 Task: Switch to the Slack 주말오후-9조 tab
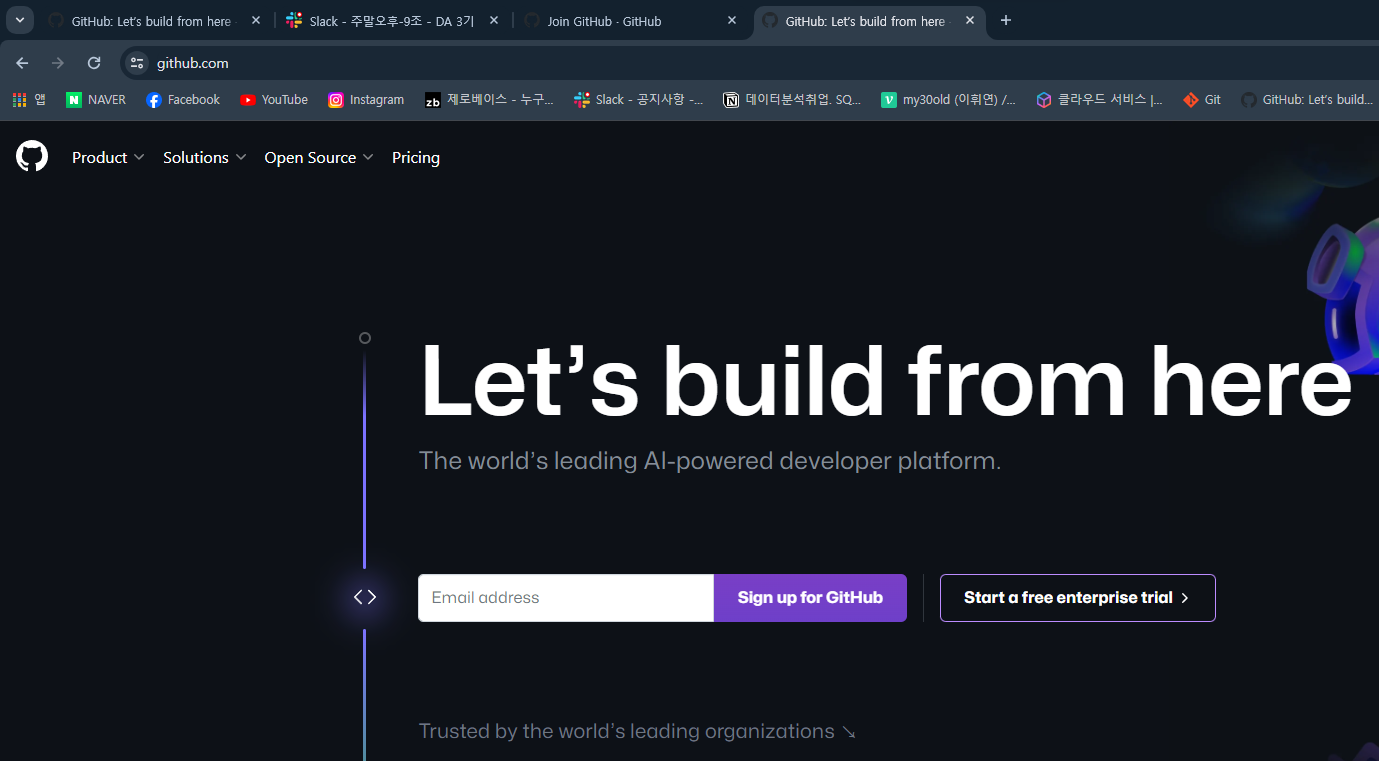click(x=385, y=19)
